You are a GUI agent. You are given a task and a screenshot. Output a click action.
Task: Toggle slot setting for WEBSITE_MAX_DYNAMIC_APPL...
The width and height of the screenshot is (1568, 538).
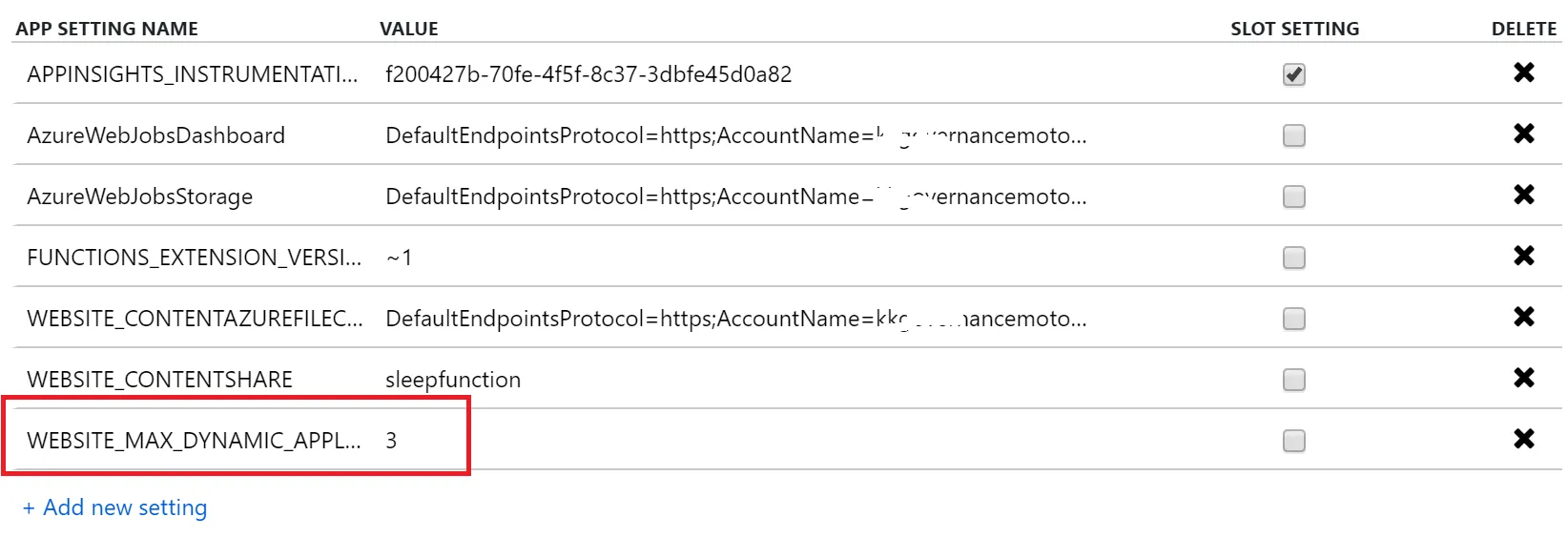tap(1293, 441)
